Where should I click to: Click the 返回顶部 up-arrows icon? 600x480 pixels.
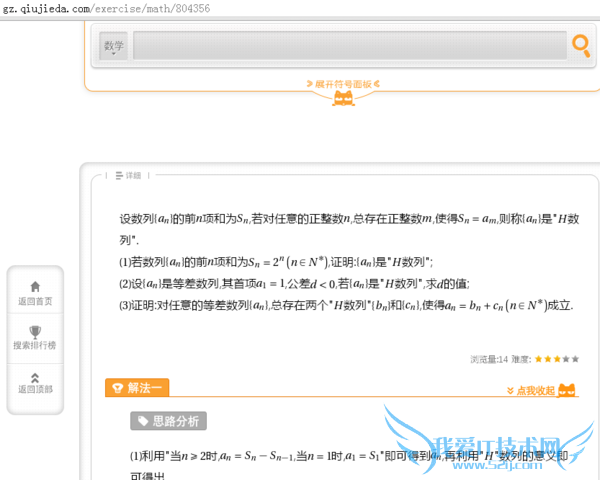point(35,378)
